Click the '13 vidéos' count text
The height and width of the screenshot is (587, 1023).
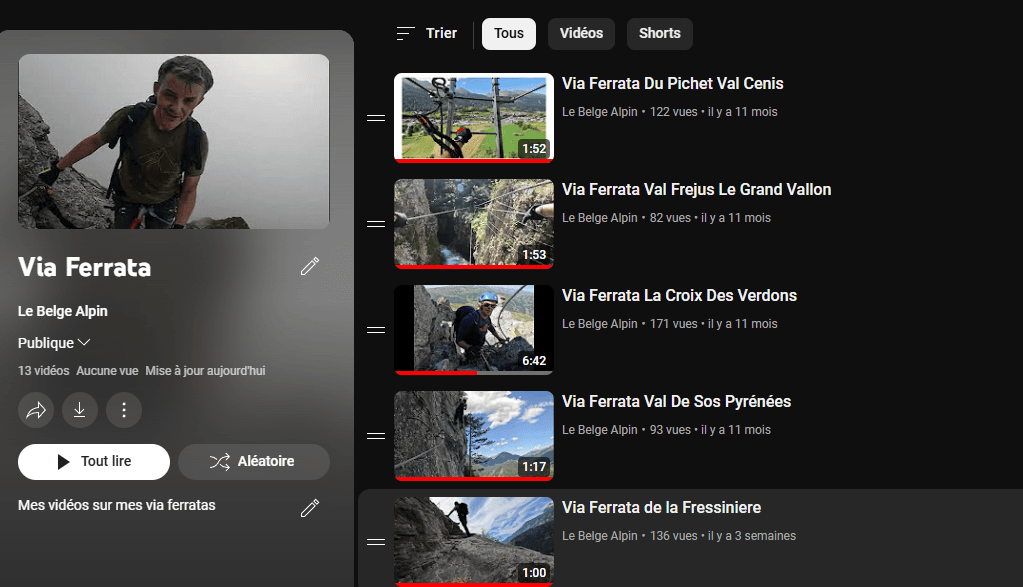(44, 371)
